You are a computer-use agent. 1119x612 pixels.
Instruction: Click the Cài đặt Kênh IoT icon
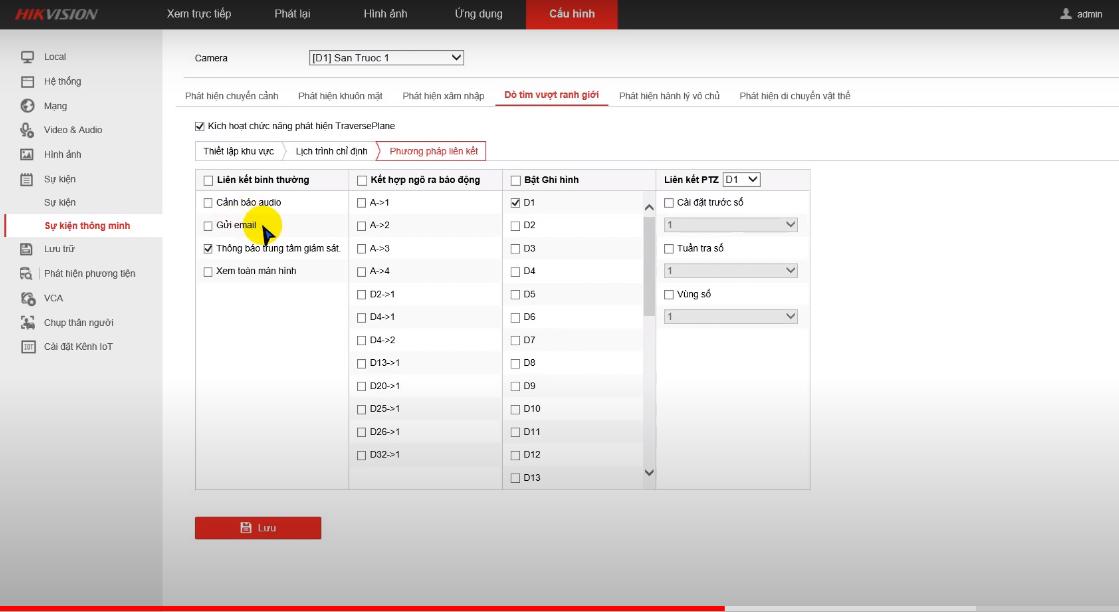27,347
